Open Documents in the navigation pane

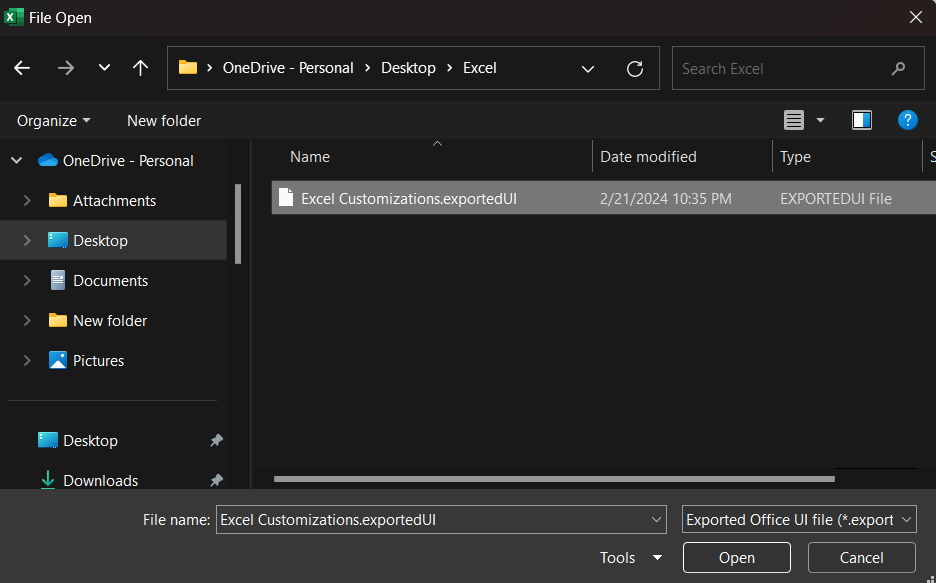110,280
